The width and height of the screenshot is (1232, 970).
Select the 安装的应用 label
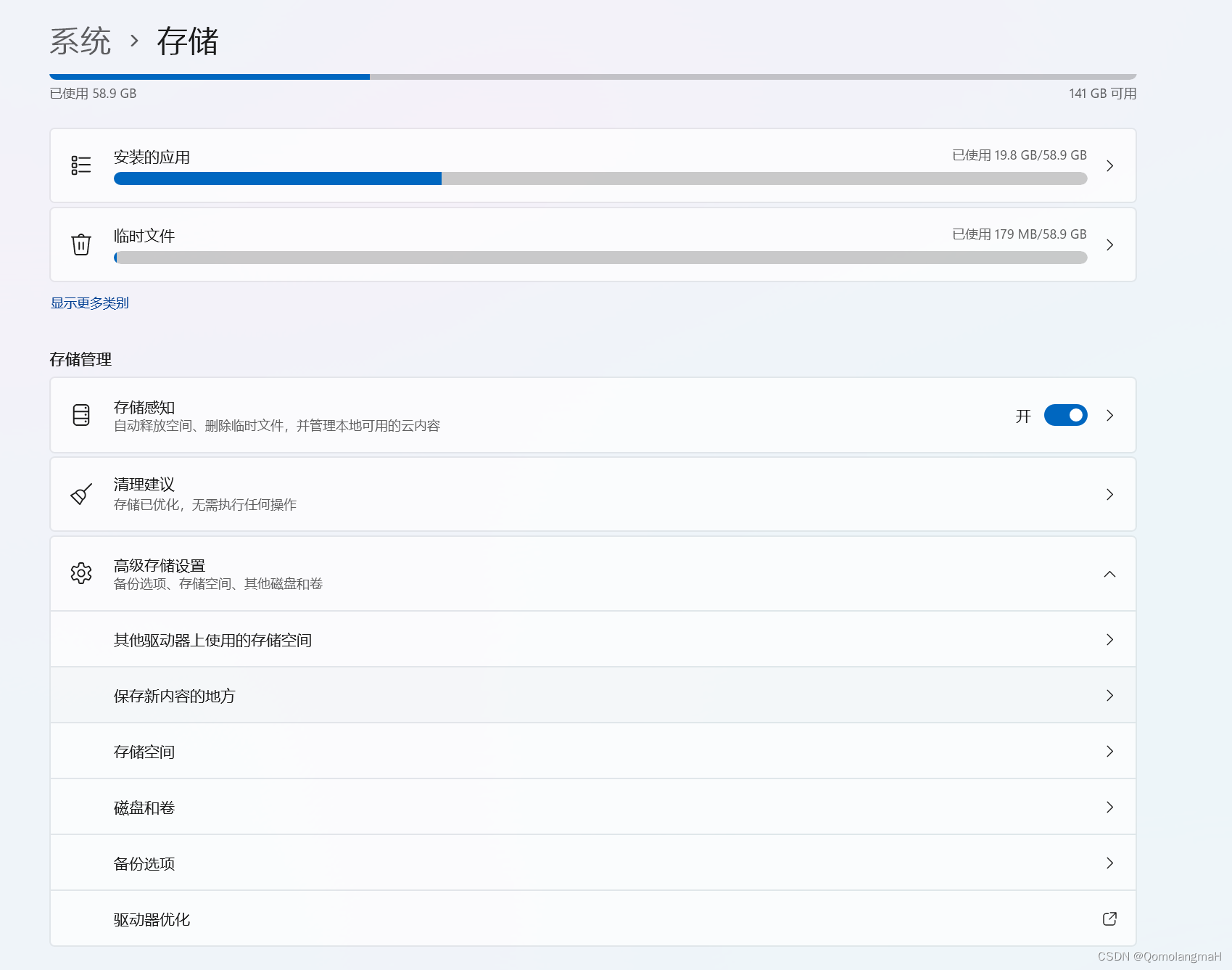pyautogui.click(x=152, y=157)
